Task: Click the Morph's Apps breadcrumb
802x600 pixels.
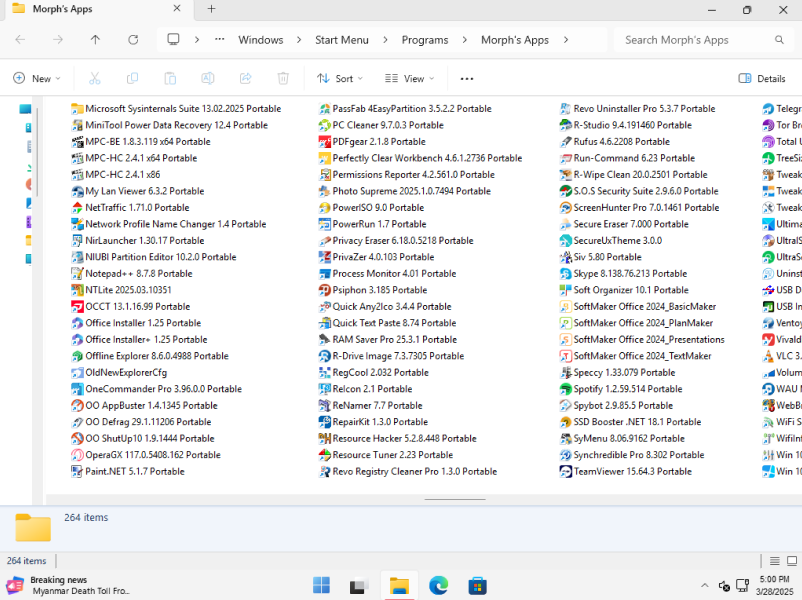Action: pos(515,39)
